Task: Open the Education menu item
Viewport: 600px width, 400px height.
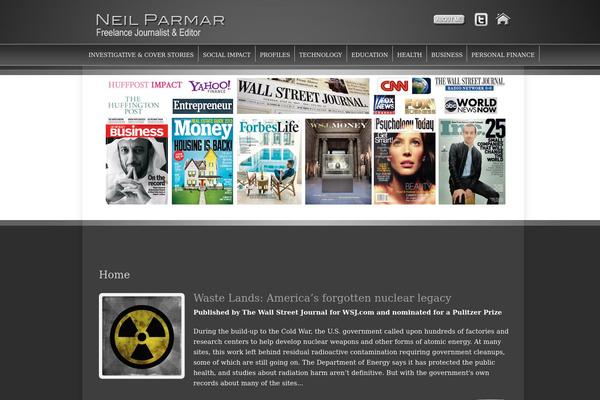Action: 370,55
